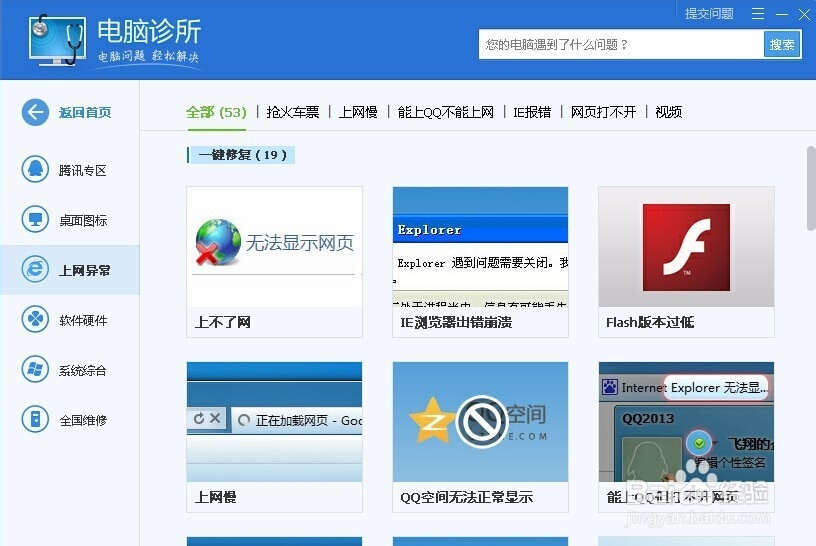Click the 全国维修 sidebar icon

35,419
